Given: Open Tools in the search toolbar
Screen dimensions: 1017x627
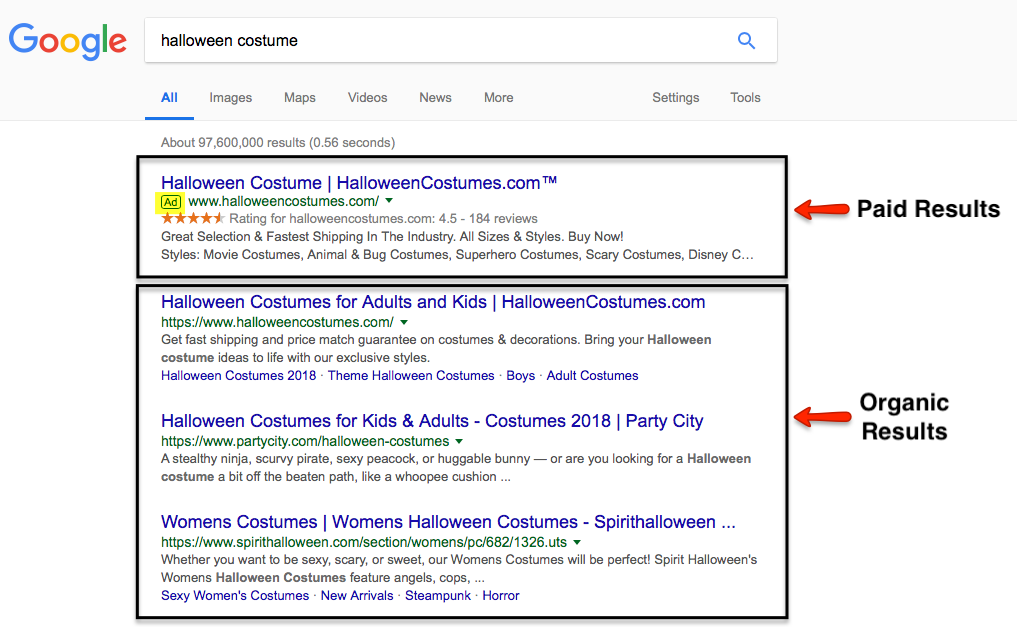Looking at the screenshot, I should tap(745, 98).
